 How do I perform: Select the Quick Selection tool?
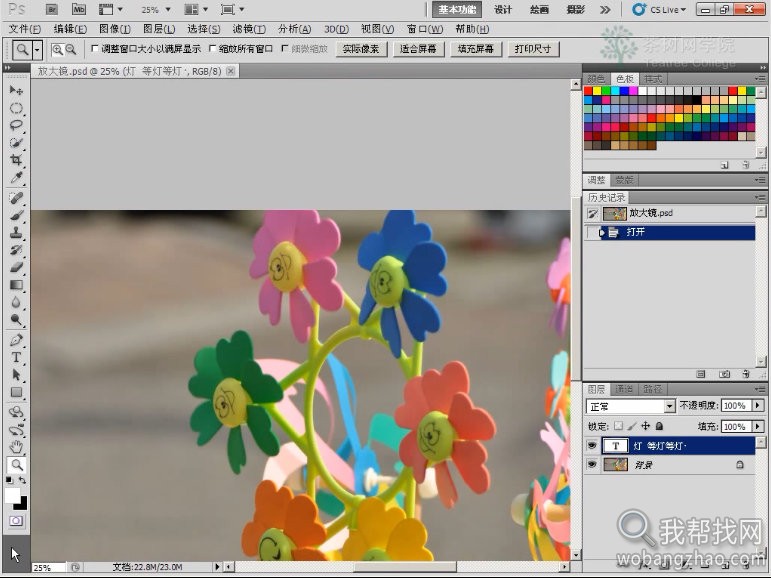16,143
